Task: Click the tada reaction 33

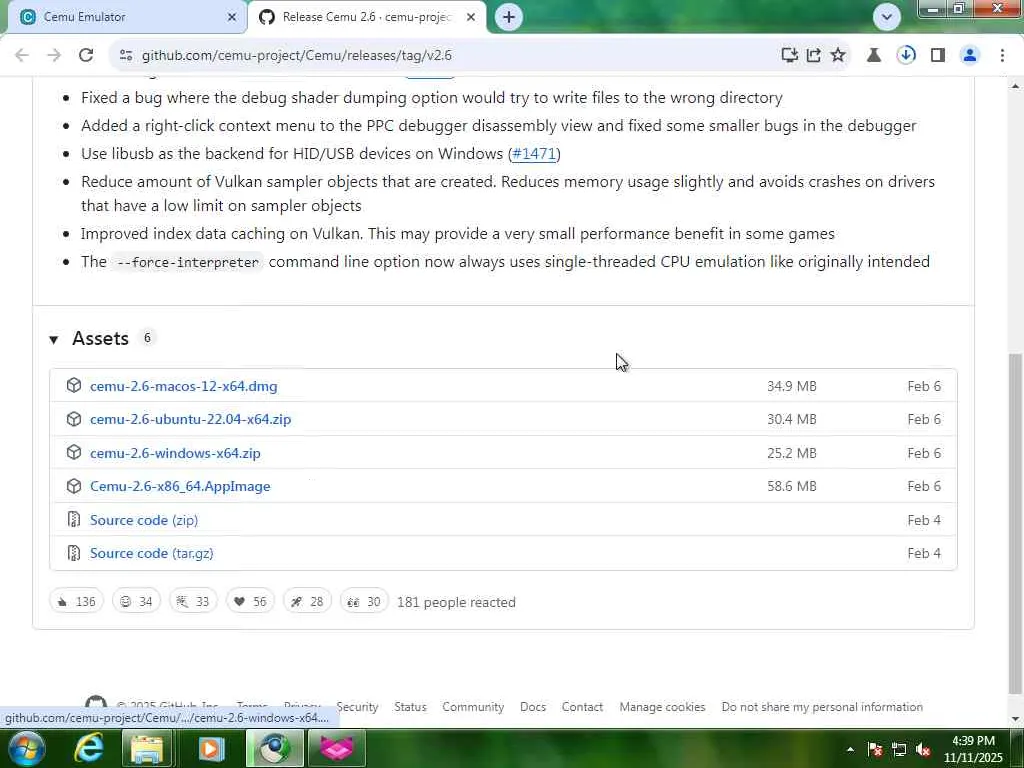Action: [193, 601]
